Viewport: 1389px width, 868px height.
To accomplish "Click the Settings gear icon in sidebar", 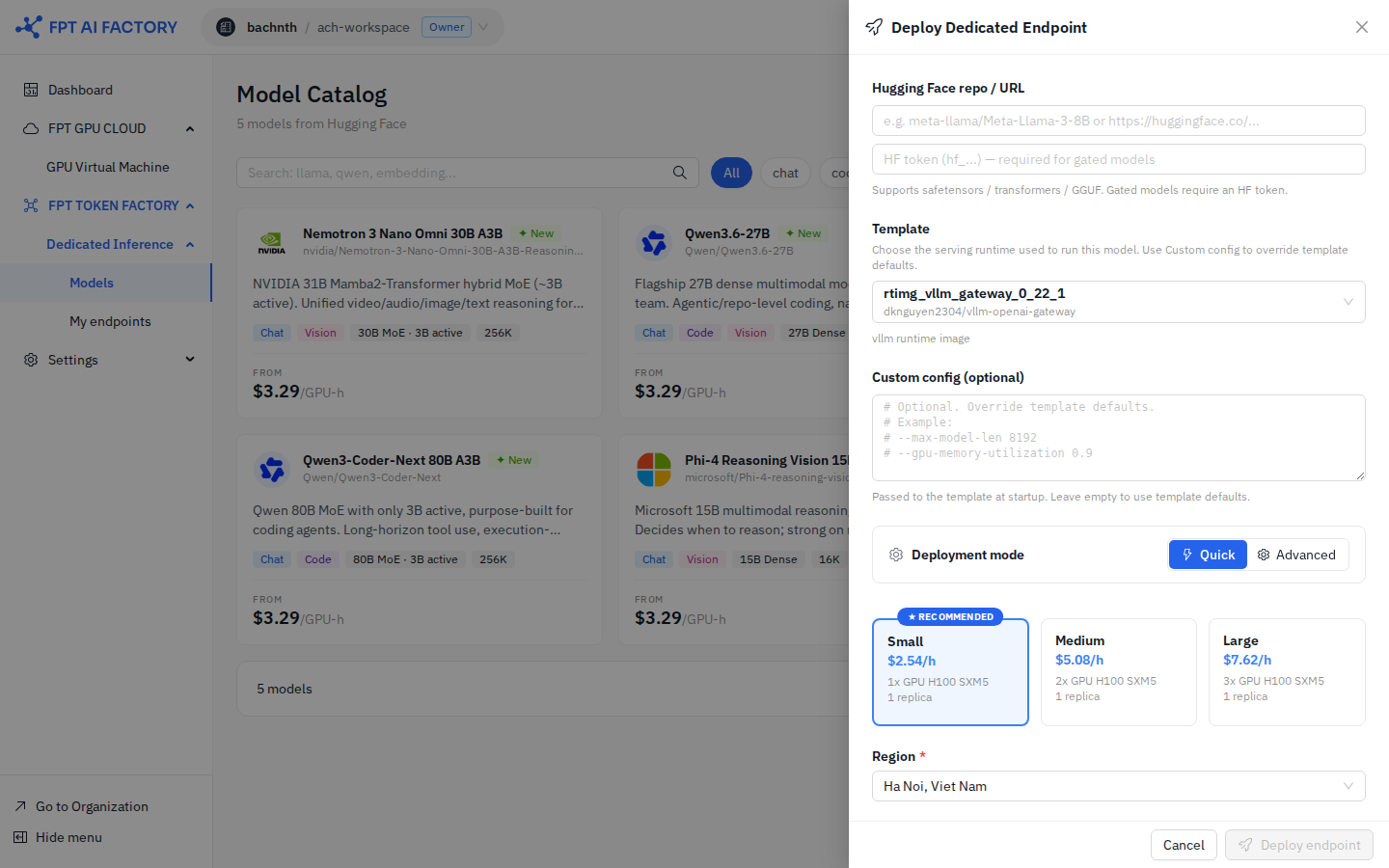I will click(31, 360).
